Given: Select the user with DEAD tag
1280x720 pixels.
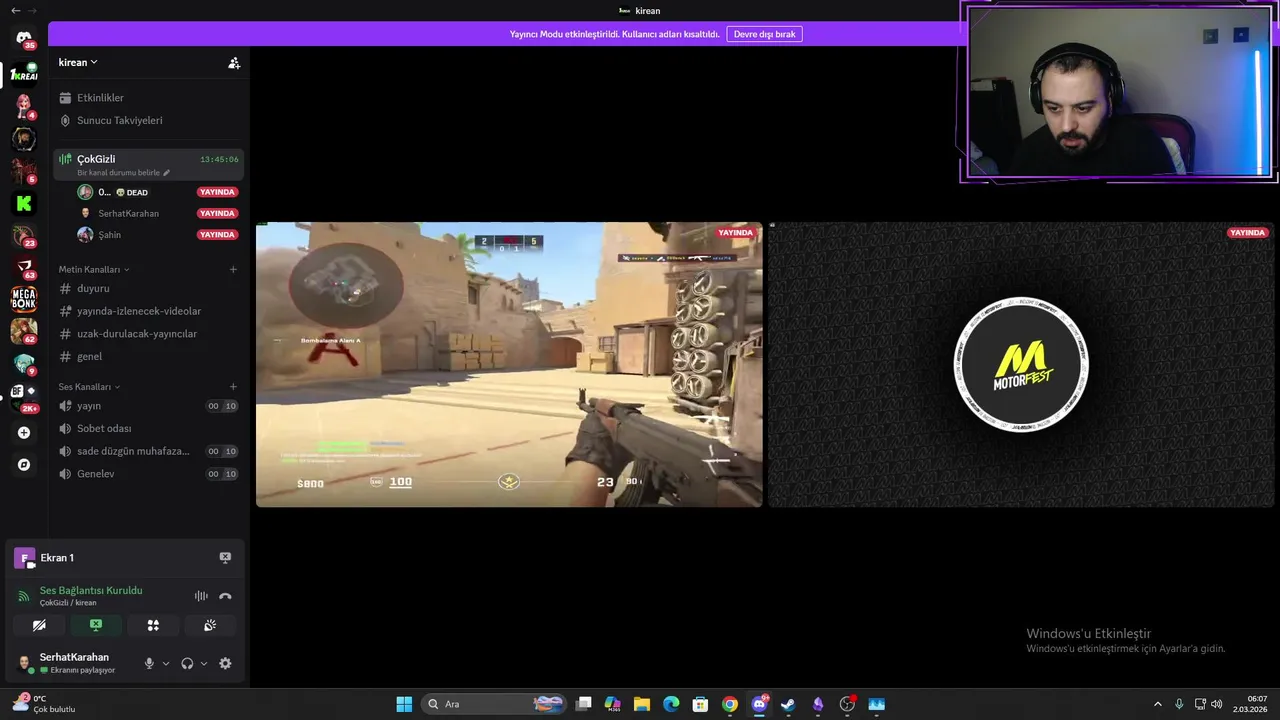Looking at the screenshot, I should point(157,192).
